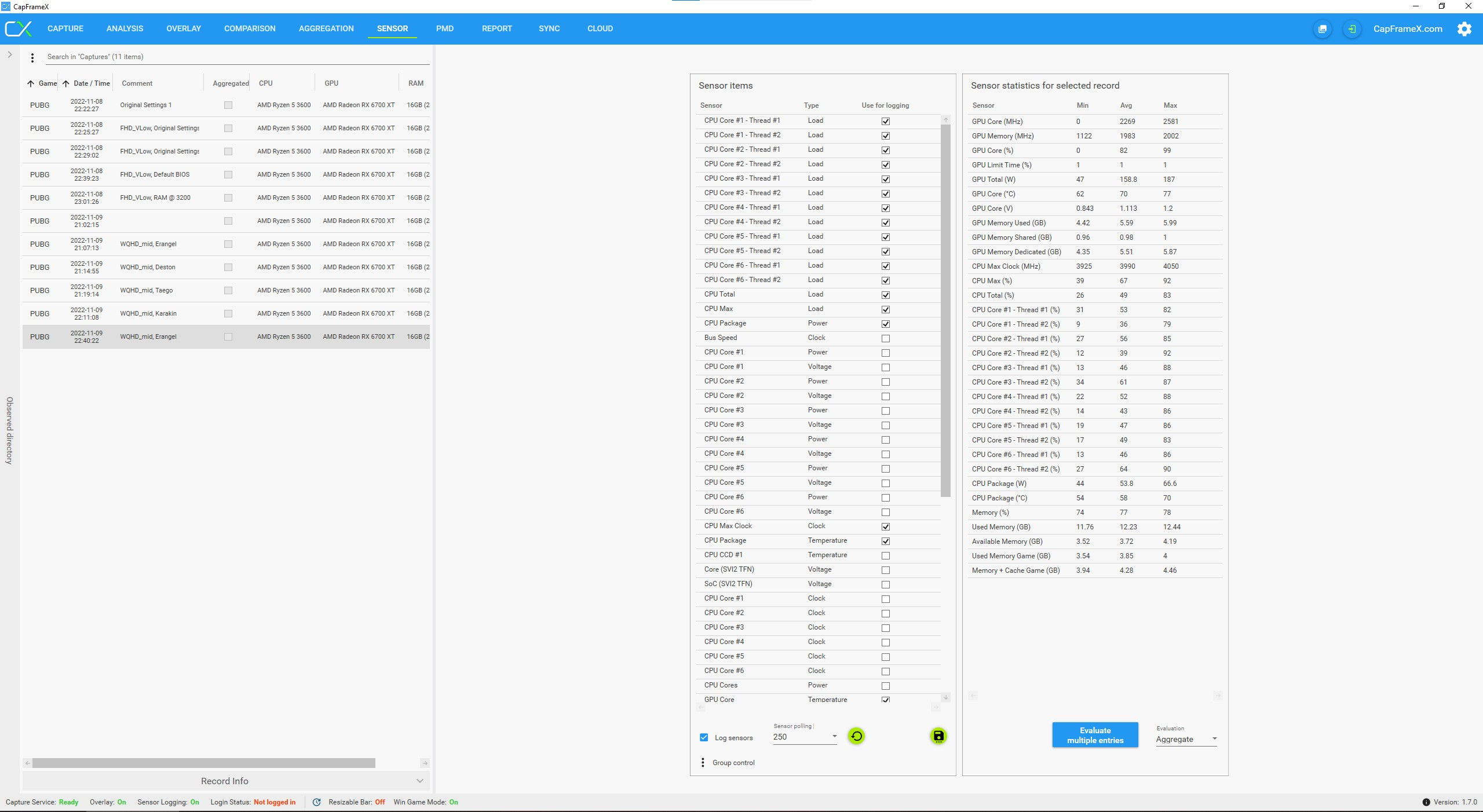1483x812 pixels.
Task: Click the green reset sensor config icon
Action: 856,736
